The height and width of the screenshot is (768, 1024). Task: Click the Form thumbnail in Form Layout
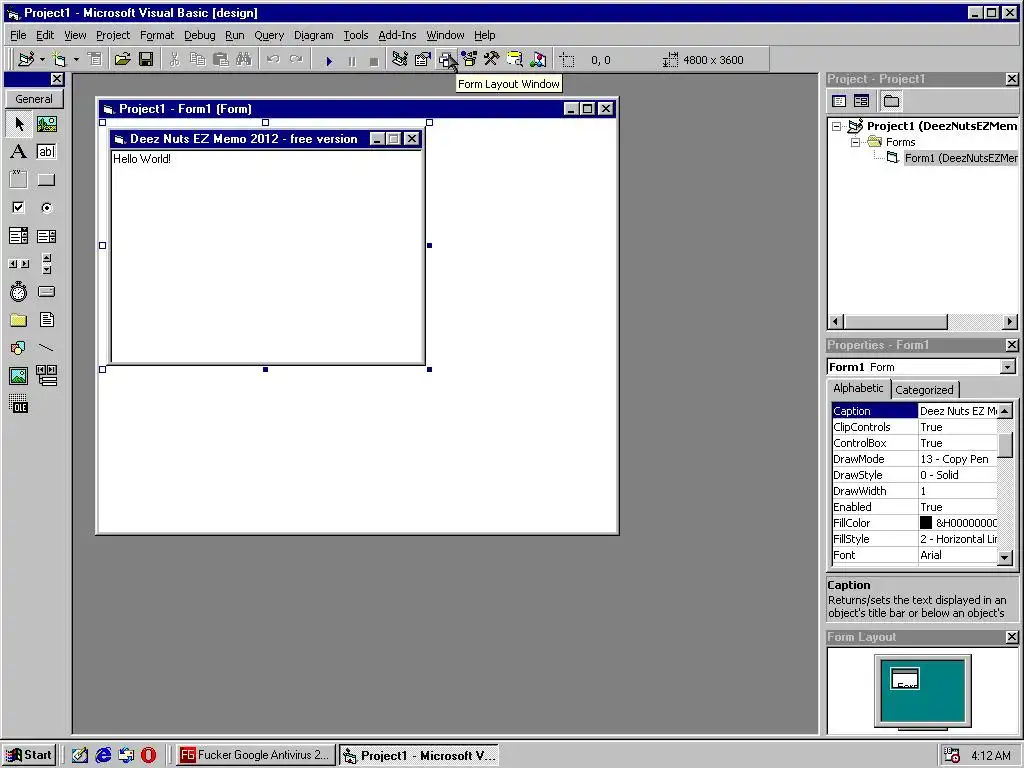[905, 678]
